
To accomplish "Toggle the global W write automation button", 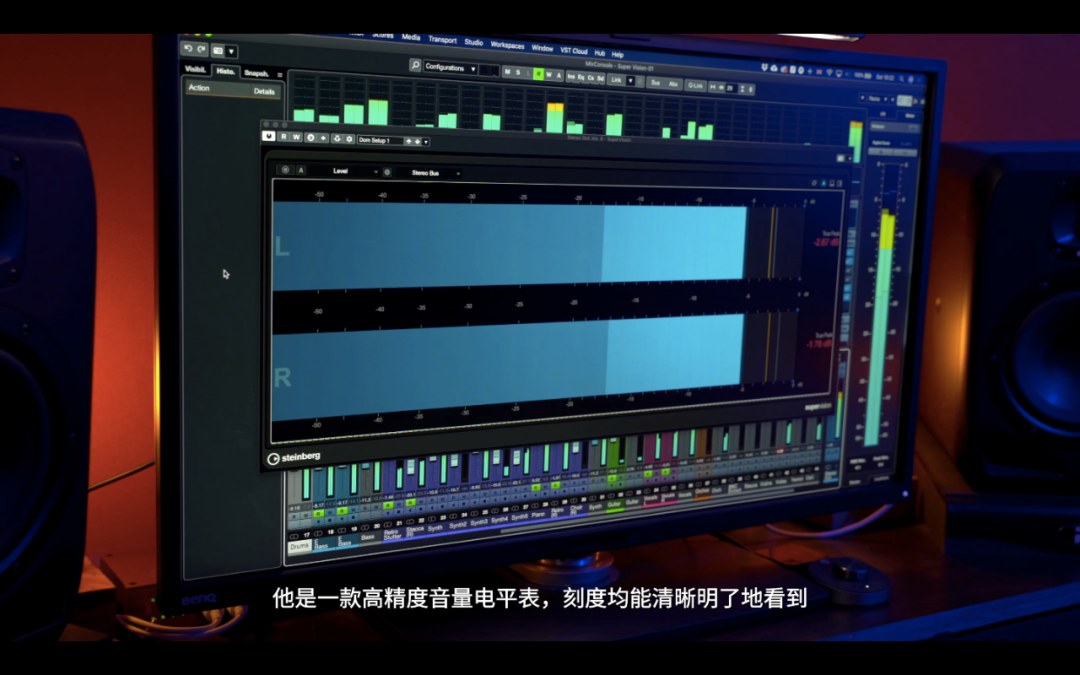I will click(x=549, y=74).
